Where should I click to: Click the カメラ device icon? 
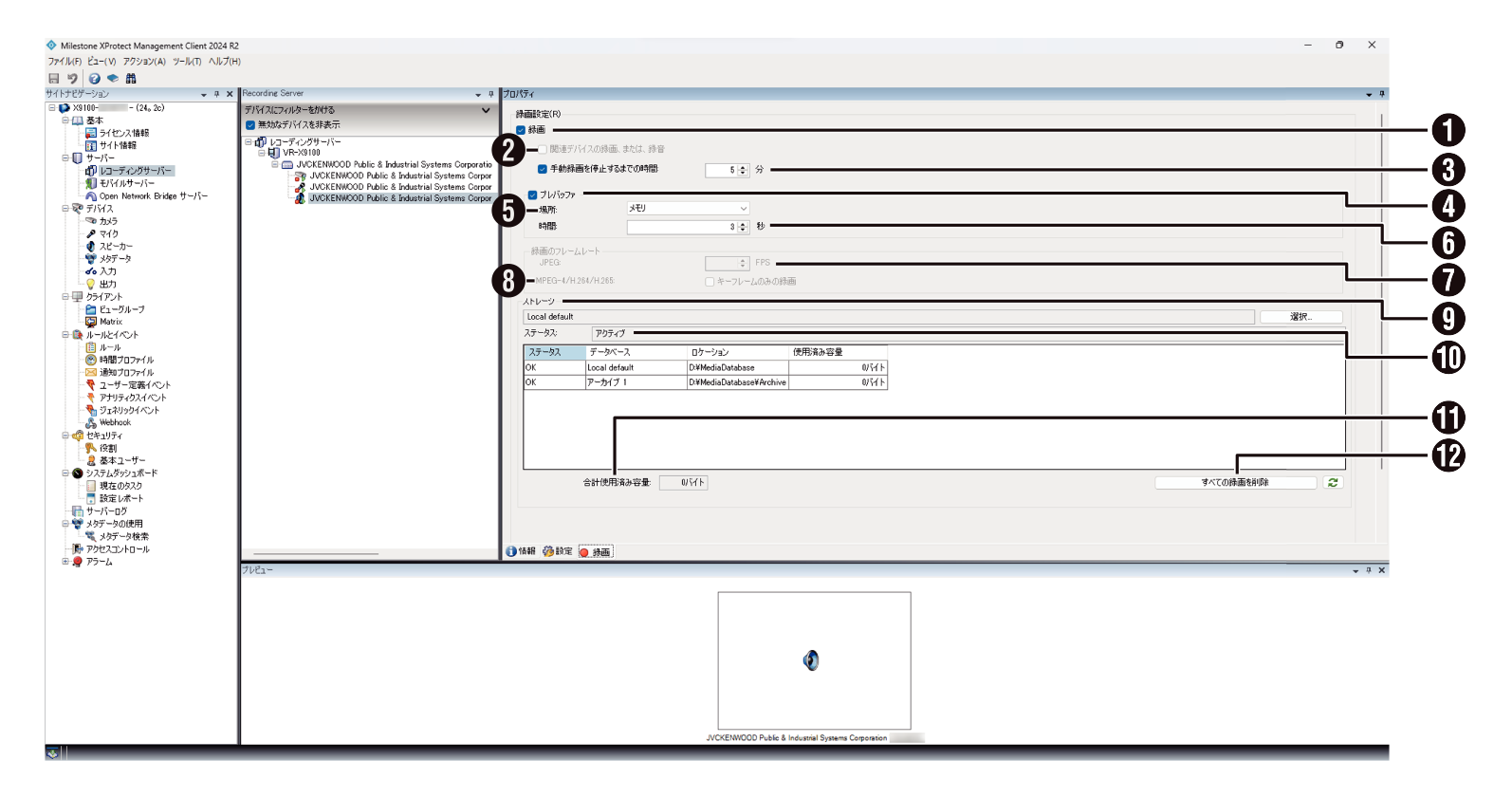91,221
